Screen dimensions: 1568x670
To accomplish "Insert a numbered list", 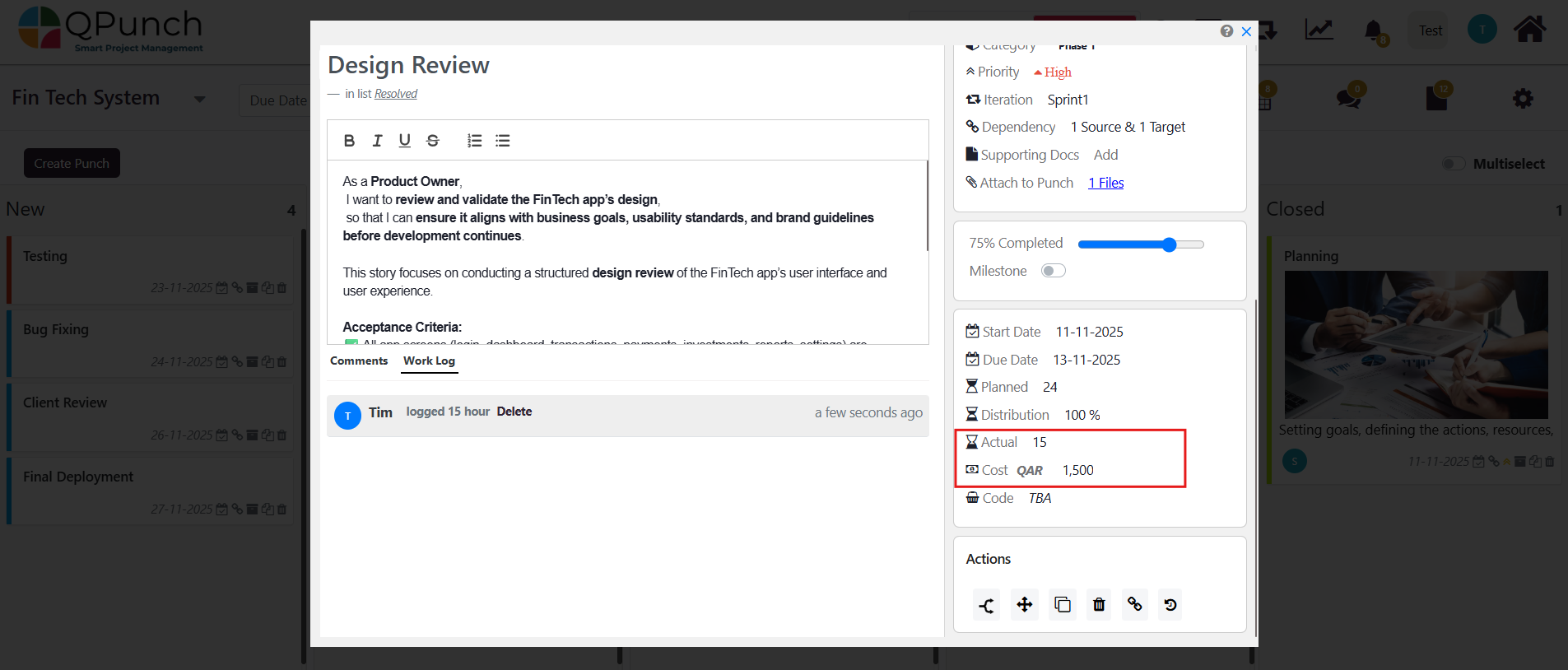I will 474,141.
